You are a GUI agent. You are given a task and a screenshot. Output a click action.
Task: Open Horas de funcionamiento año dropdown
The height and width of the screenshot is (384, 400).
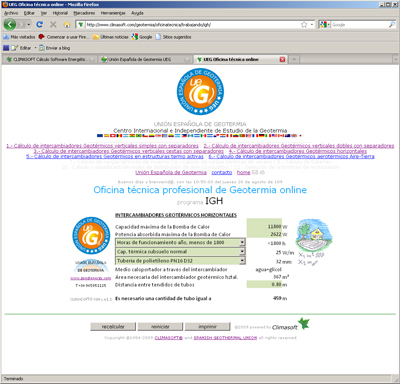coord(180,242)
